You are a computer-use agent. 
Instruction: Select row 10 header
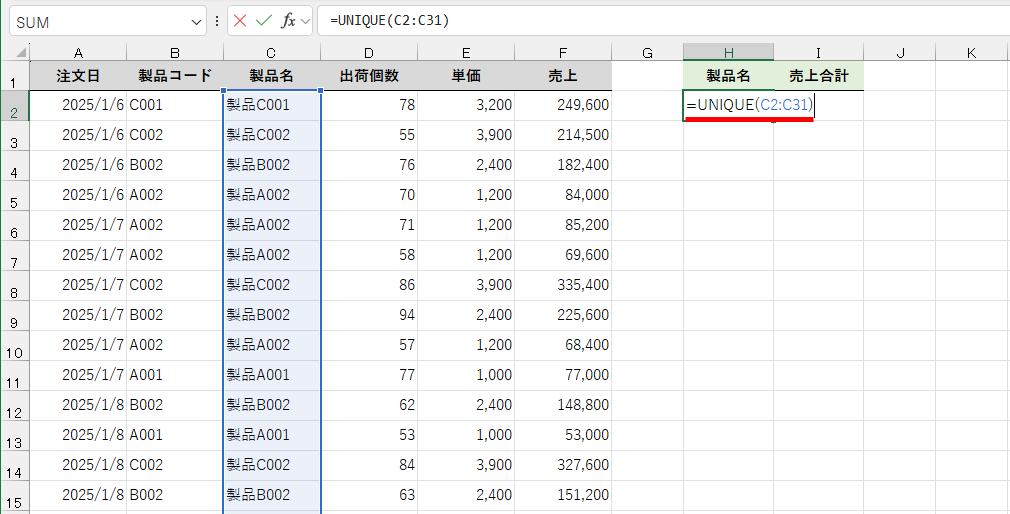(14, 346)
